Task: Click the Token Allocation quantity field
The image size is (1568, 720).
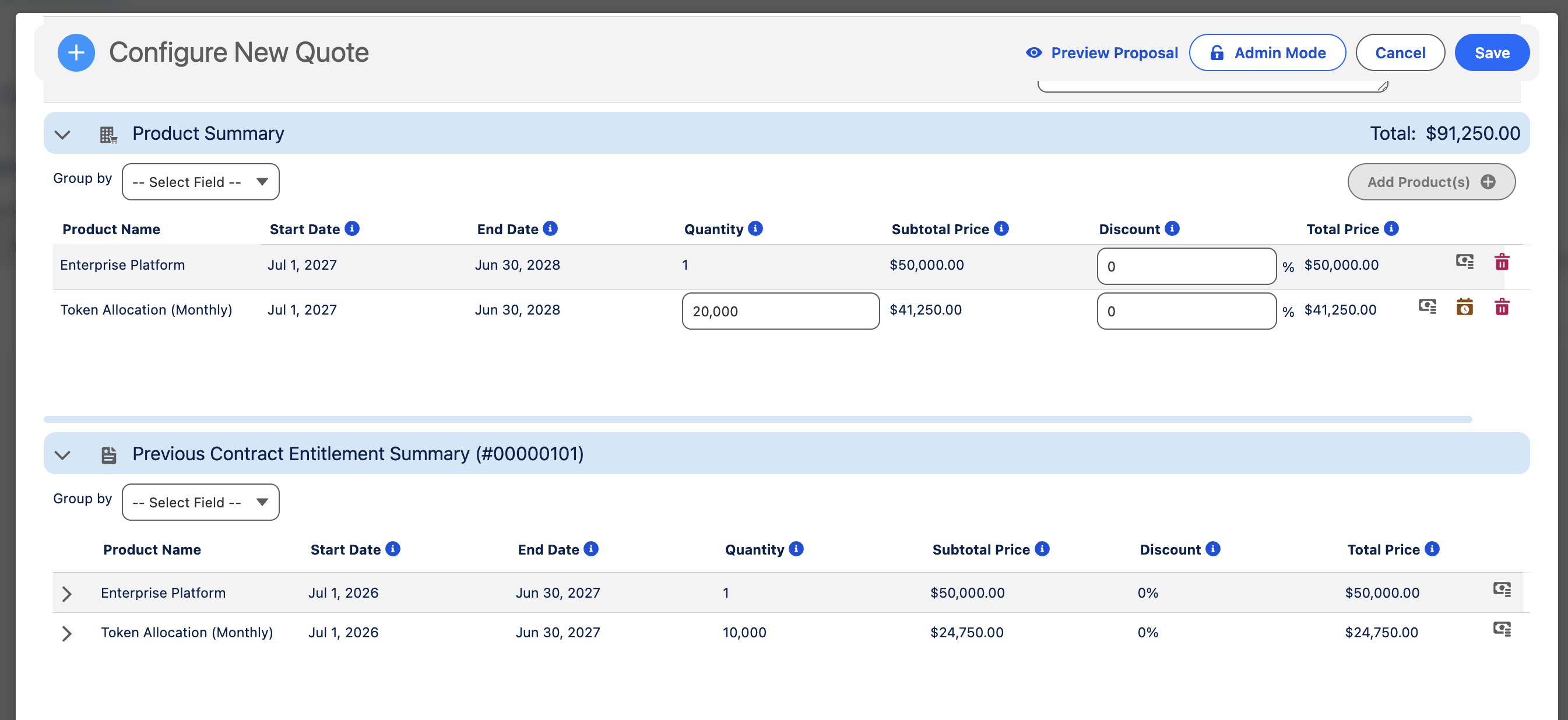Action: [781, 311]
